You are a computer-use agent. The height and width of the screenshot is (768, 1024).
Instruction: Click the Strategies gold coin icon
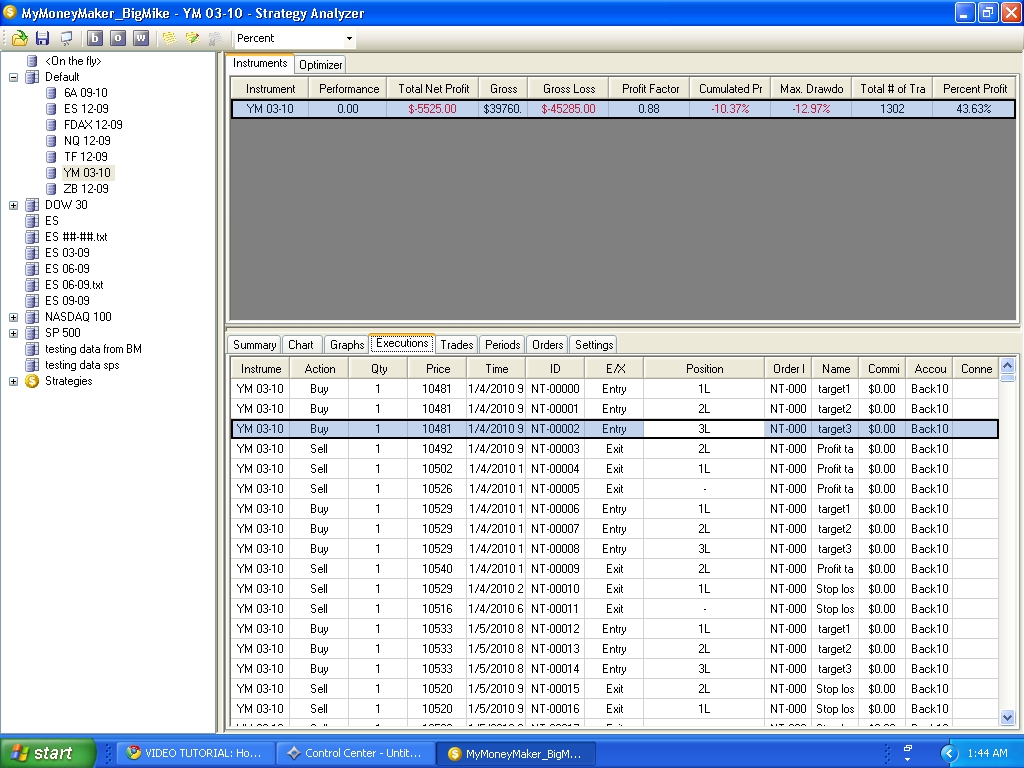point(32,381)
